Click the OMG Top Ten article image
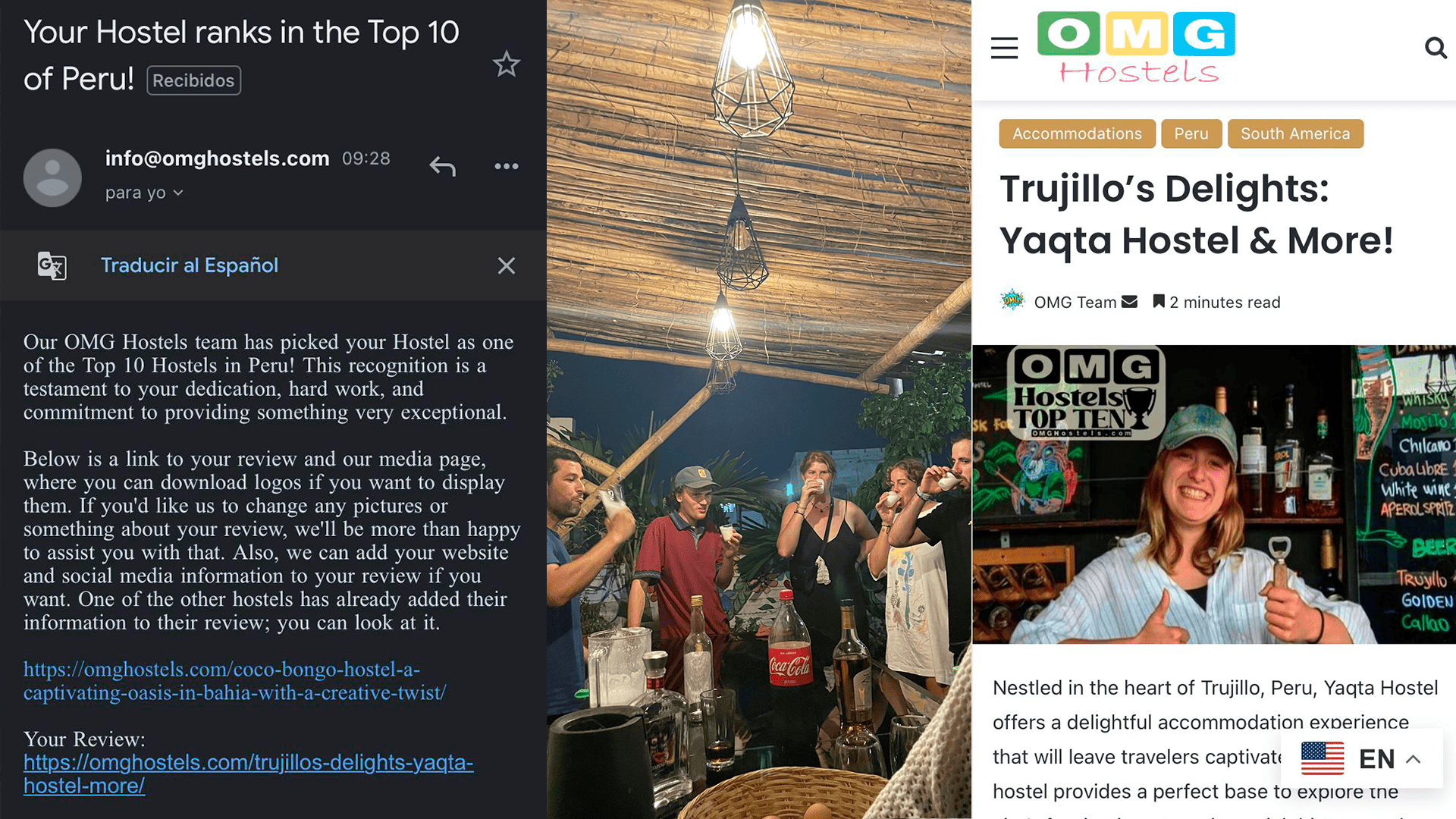 [x=1213, y=494]
